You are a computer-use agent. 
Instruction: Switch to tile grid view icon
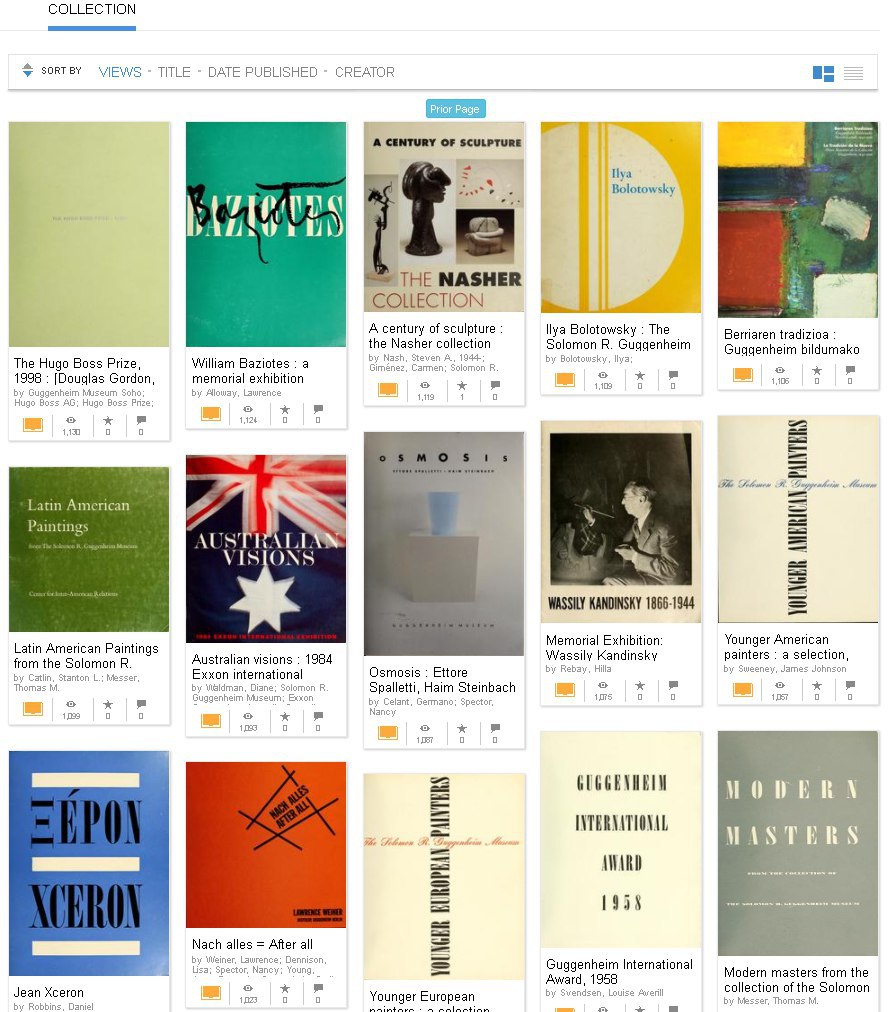(823, 73)
